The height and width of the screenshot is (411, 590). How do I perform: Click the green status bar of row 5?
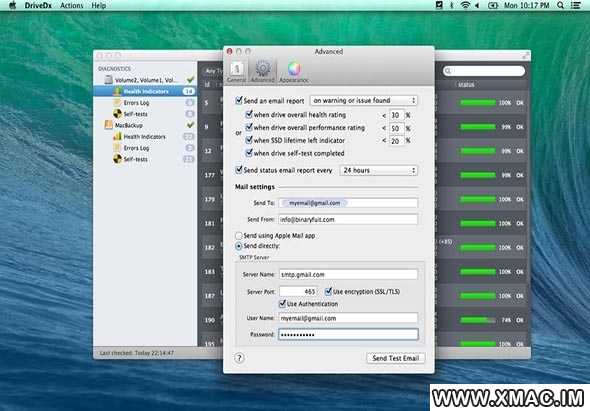point(478,103)
